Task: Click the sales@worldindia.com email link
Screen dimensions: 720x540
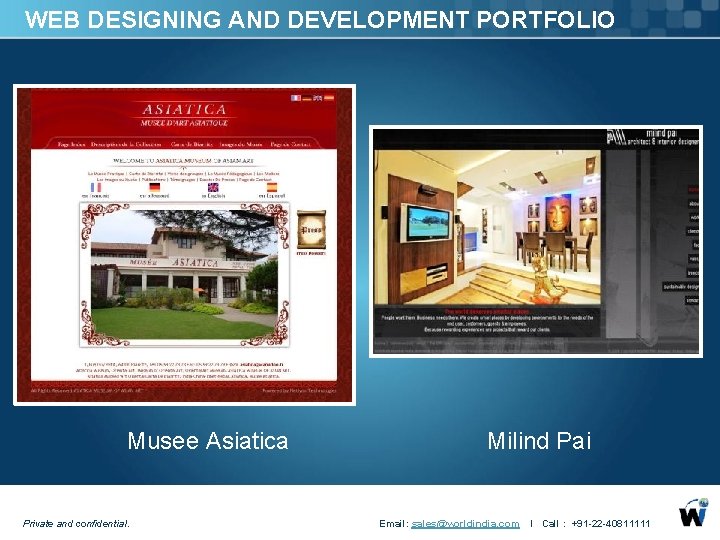Action: 465,523
